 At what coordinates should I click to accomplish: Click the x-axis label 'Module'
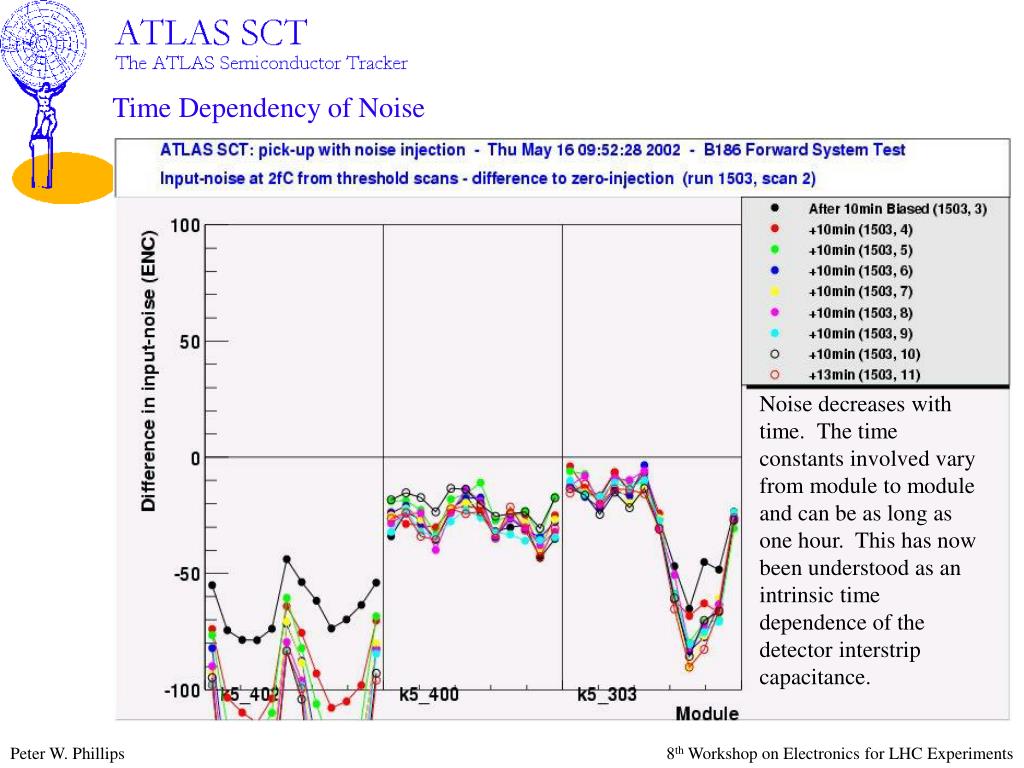707,714
